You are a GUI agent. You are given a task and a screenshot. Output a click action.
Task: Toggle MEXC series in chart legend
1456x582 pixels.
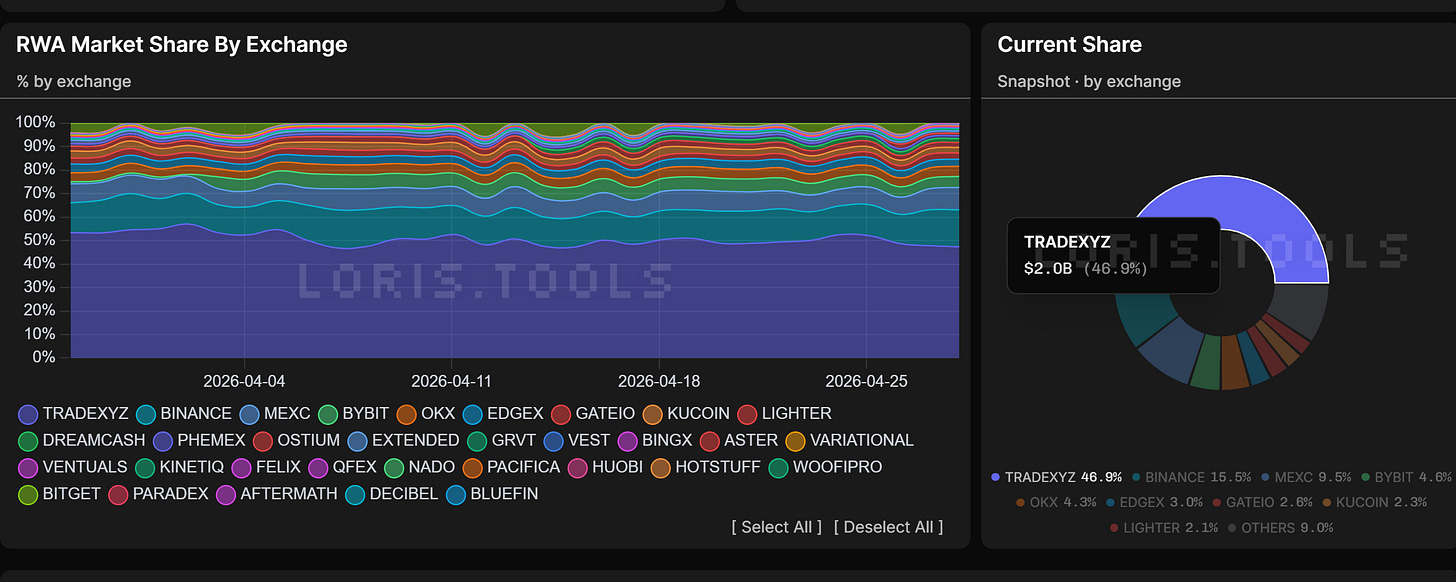click(x=275, y=414)
